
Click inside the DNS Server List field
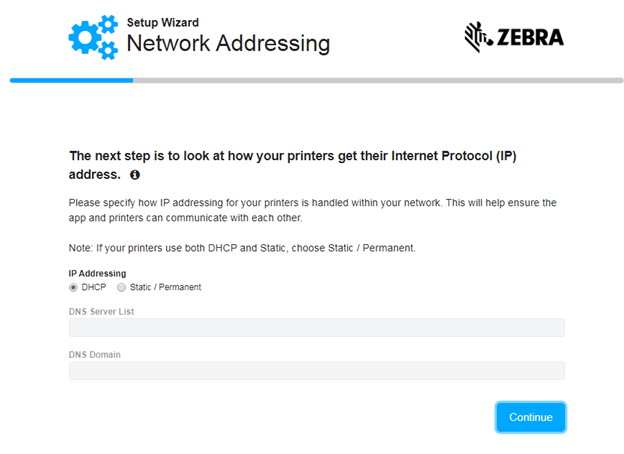point(316,328)
